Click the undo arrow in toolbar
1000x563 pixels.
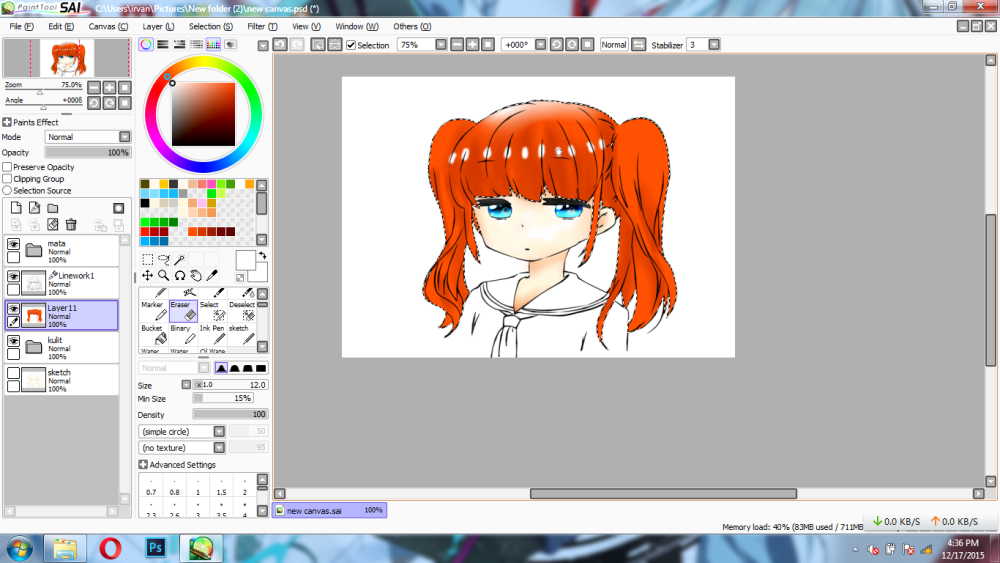[x=280, y=45]
